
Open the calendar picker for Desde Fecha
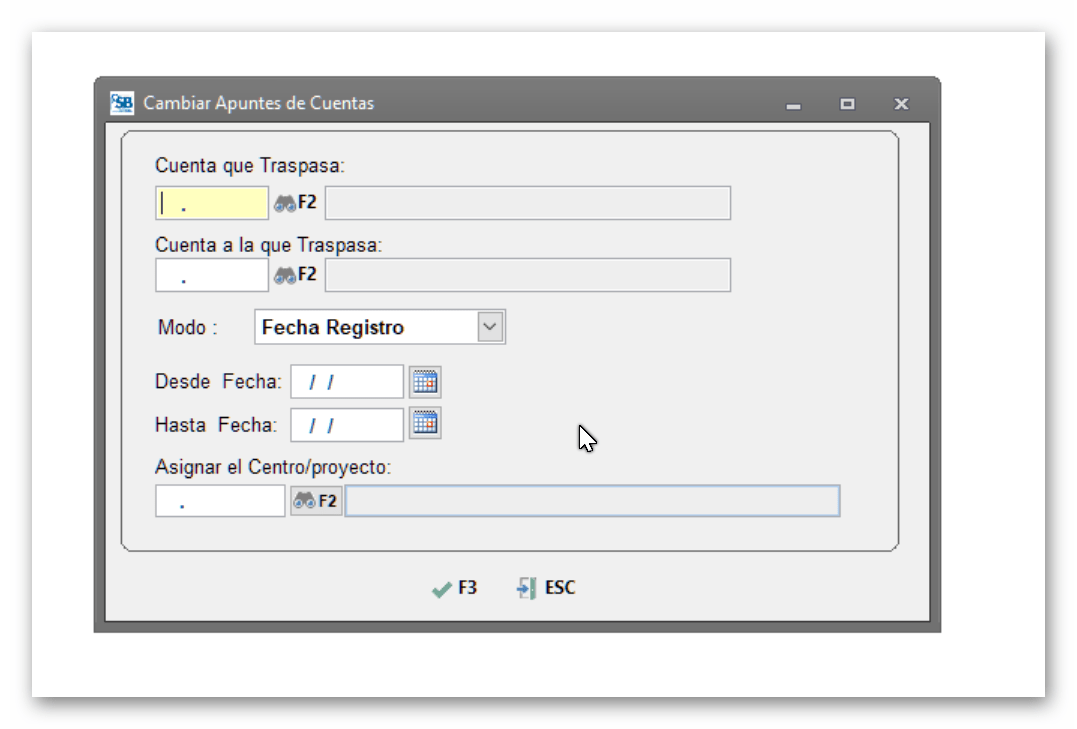[425, 382]
